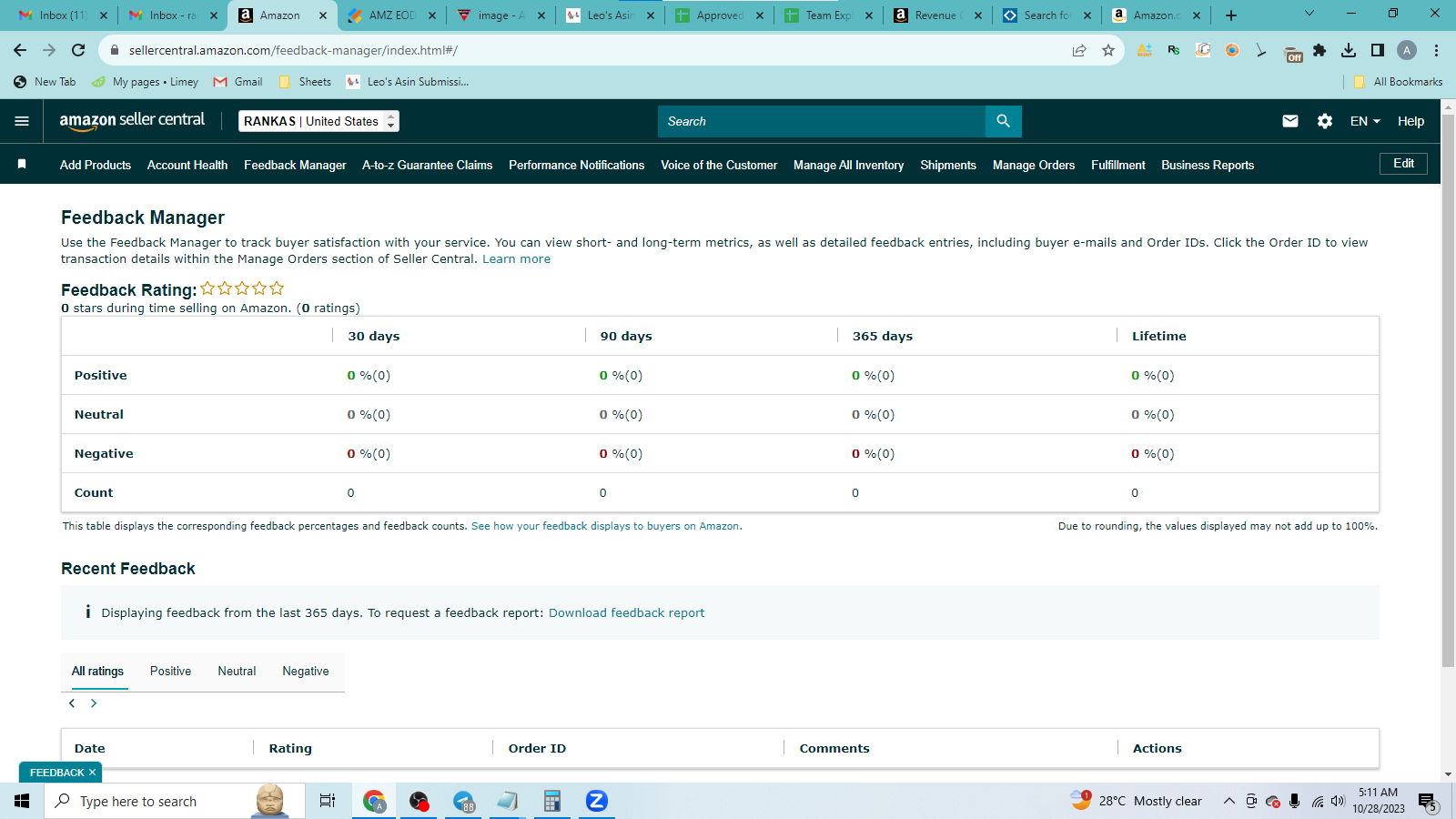Open the Settings gear in Seller Central
Viewport: 1456px width, 819px height.
1325,121
